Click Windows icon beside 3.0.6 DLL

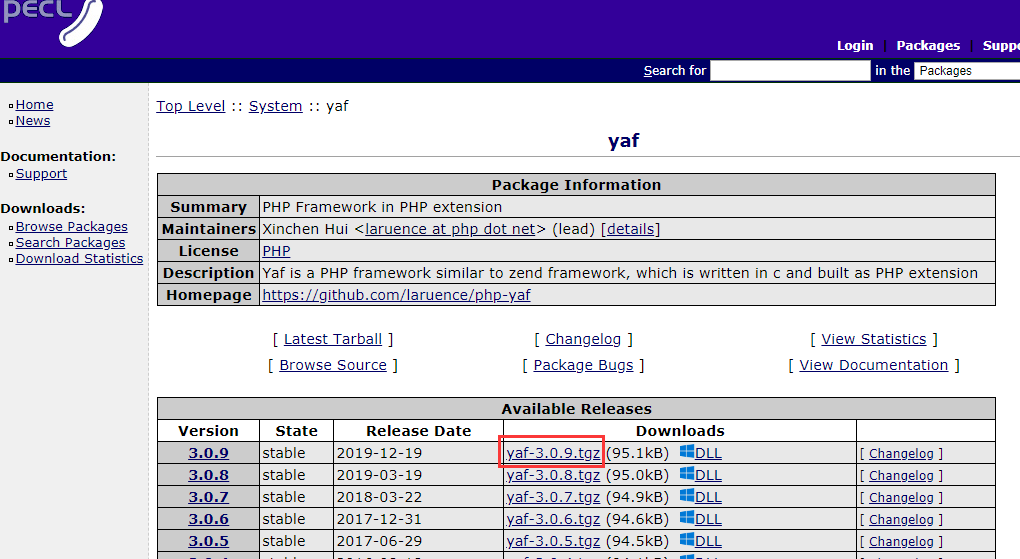pyautogui.click(x=686, y=518)
